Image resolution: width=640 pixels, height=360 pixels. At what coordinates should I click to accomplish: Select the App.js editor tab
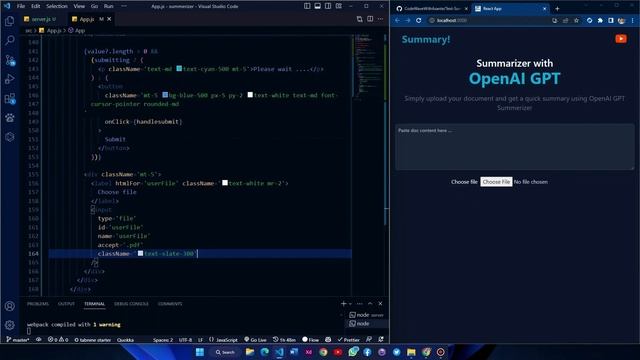(x=87, y=19)
